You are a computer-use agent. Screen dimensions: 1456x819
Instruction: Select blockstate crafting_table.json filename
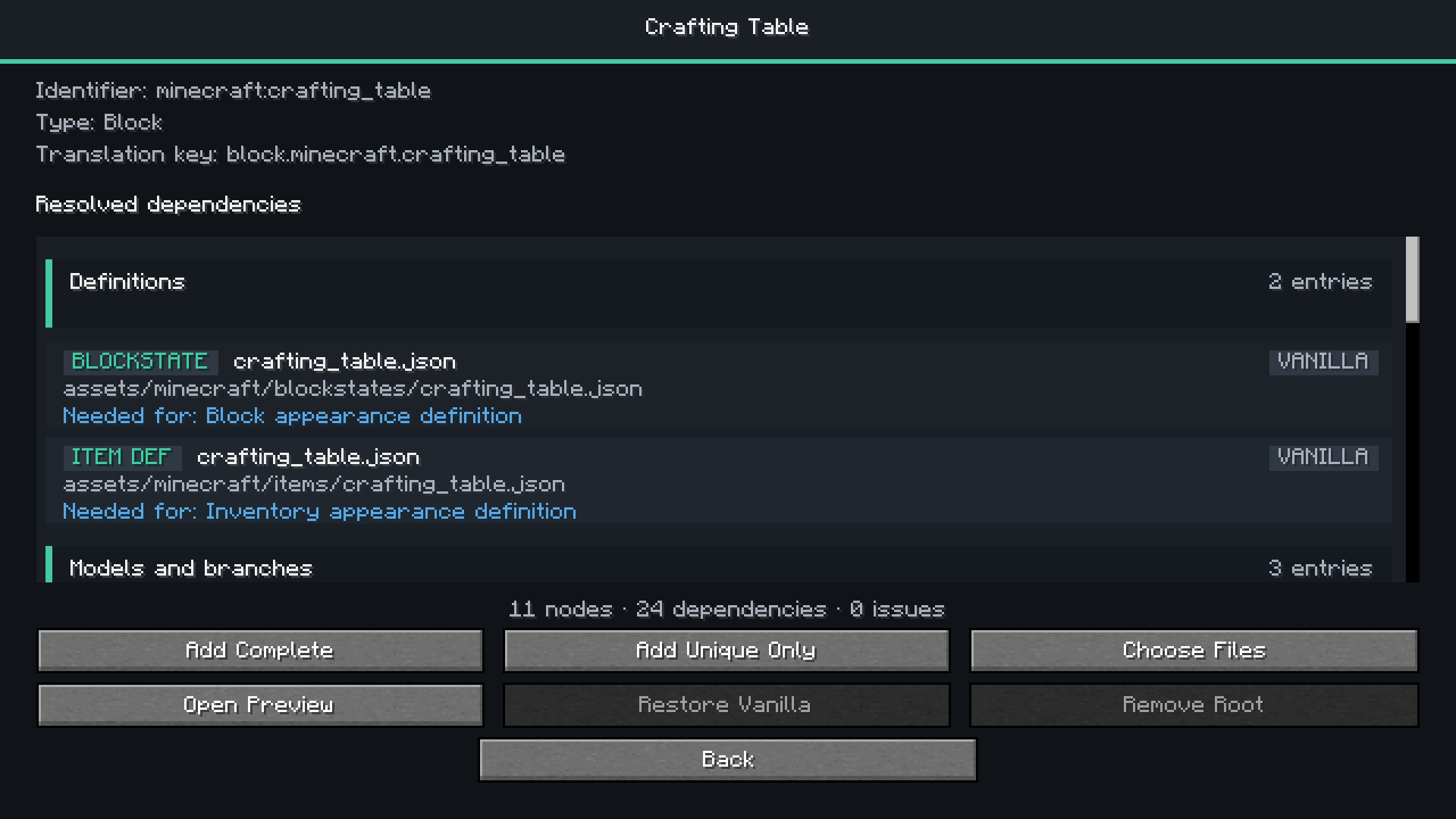click(345, 362)
